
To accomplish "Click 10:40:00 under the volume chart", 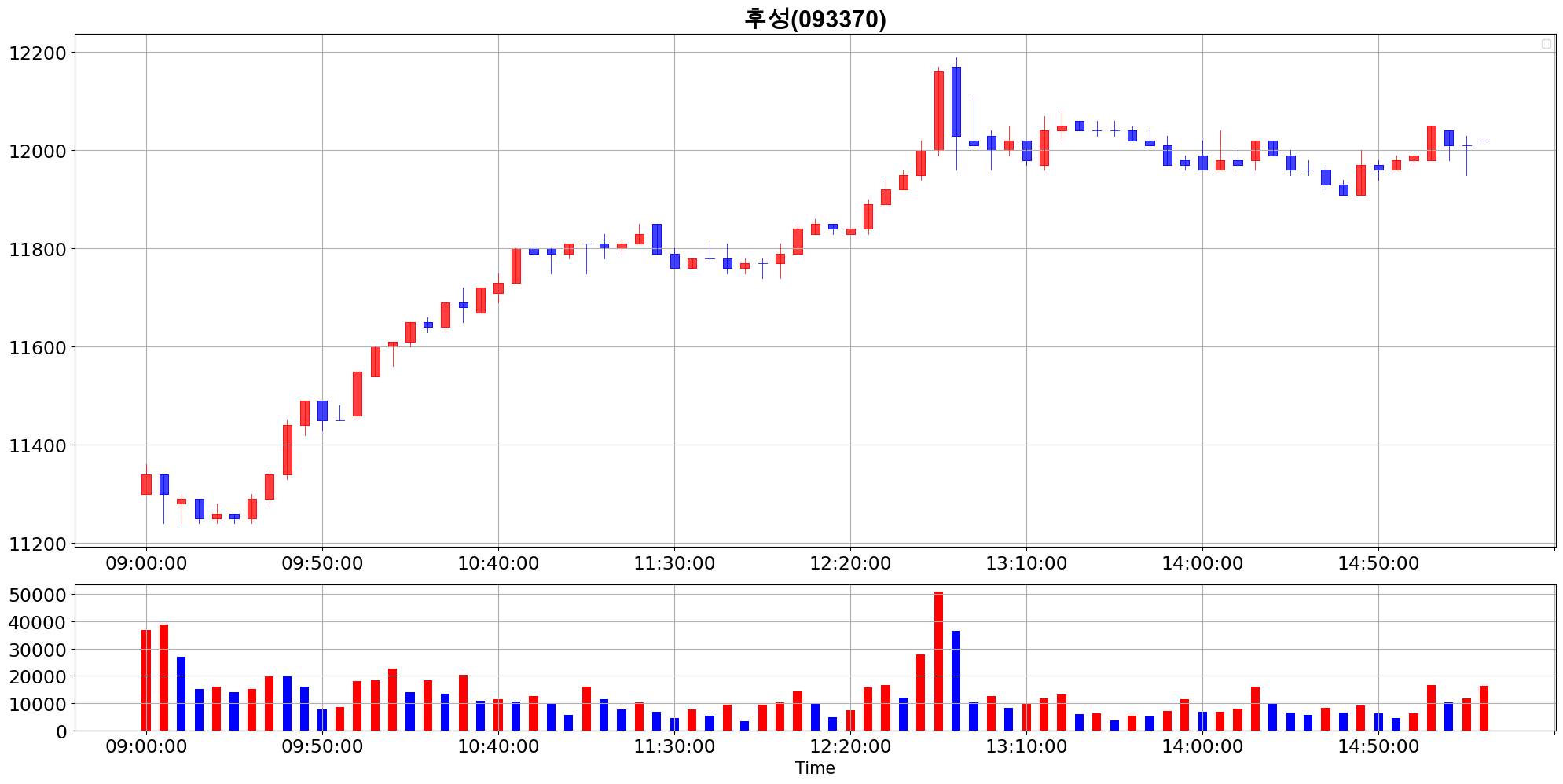I will coord(498,746).
